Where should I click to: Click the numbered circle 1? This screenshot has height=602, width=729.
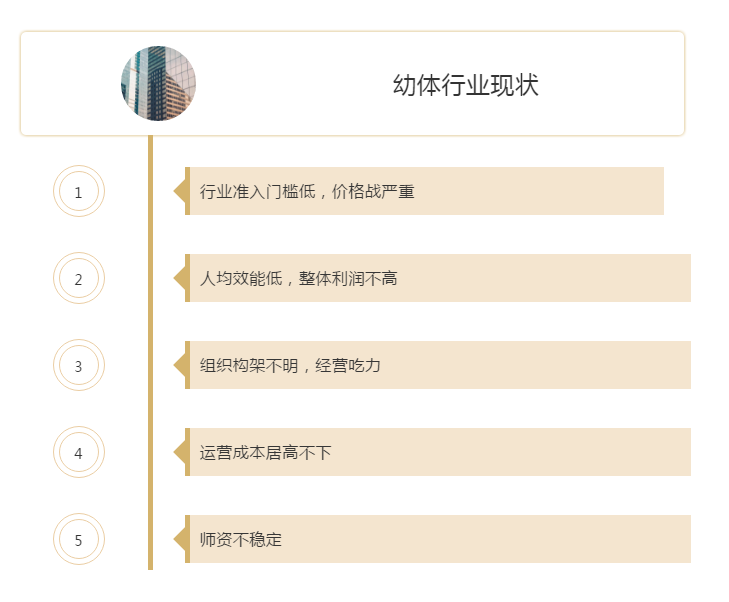(79, 192)
